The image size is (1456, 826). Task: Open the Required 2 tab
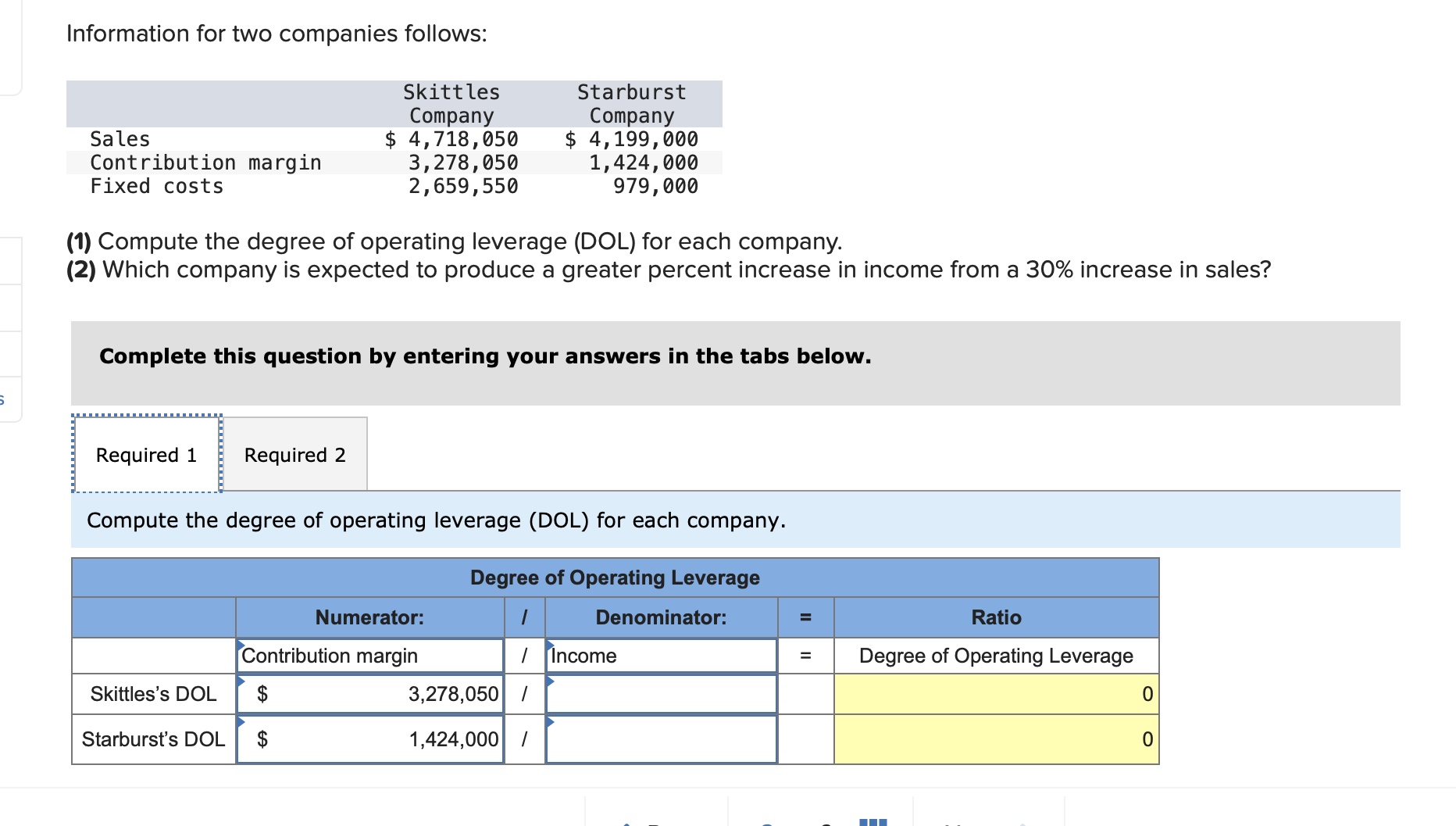(x=295, y=454)
